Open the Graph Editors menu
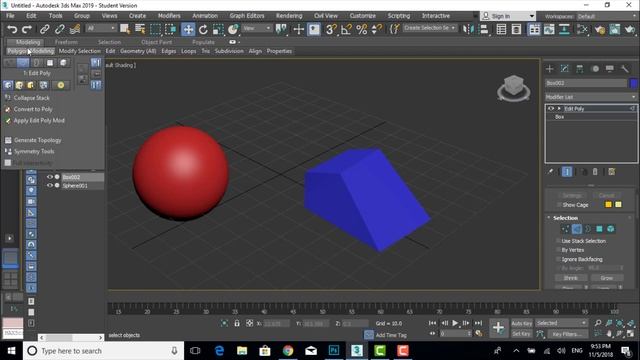The image size is (640, 360). [247, 16]
